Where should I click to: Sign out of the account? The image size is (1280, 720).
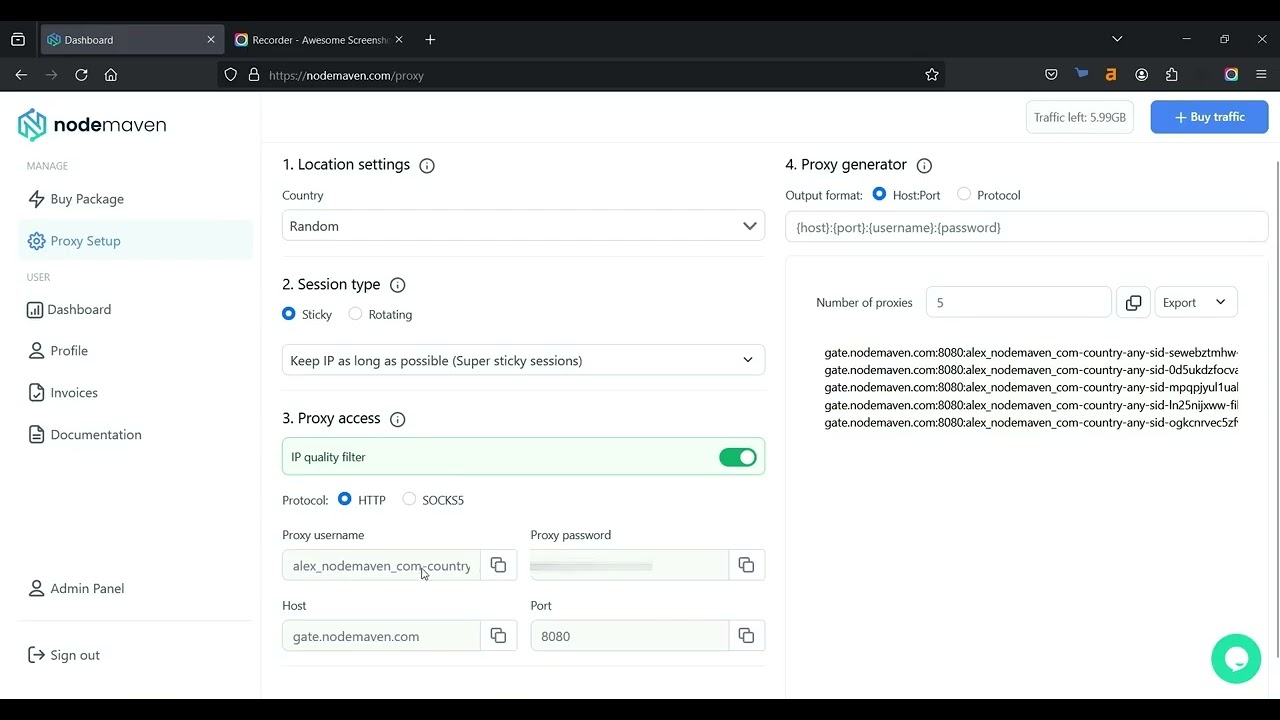coord(74,656)
